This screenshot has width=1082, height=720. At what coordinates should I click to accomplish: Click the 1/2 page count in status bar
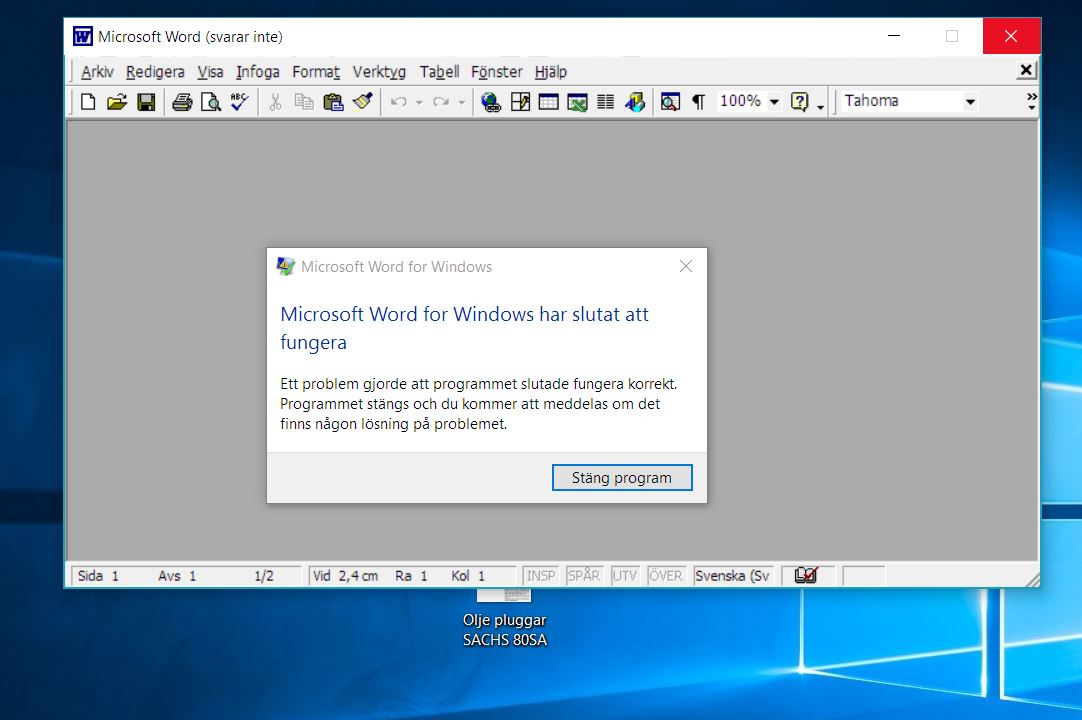pos(264,575)
